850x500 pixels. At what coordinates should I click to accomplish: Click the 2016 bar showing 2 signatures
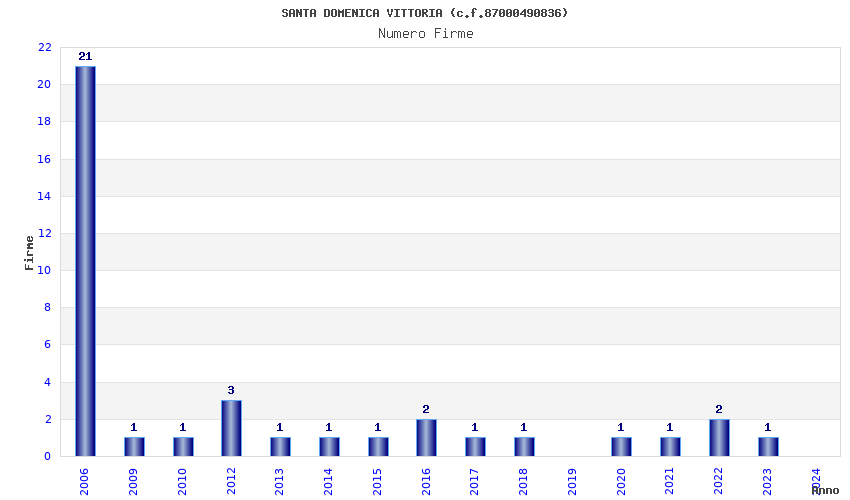(x=427, y=438)
